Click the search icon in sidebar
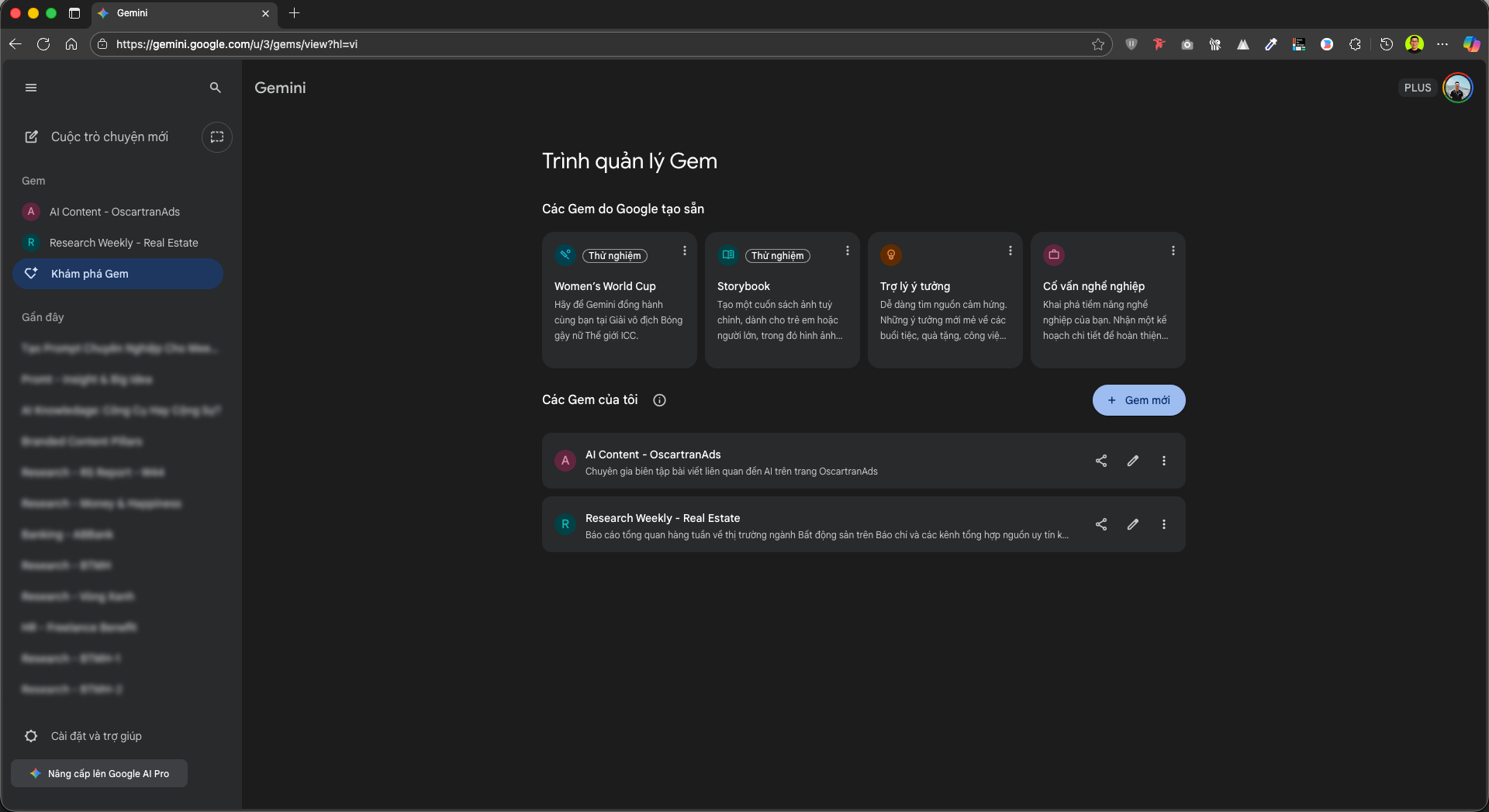1489x812 pixels. 216,88
